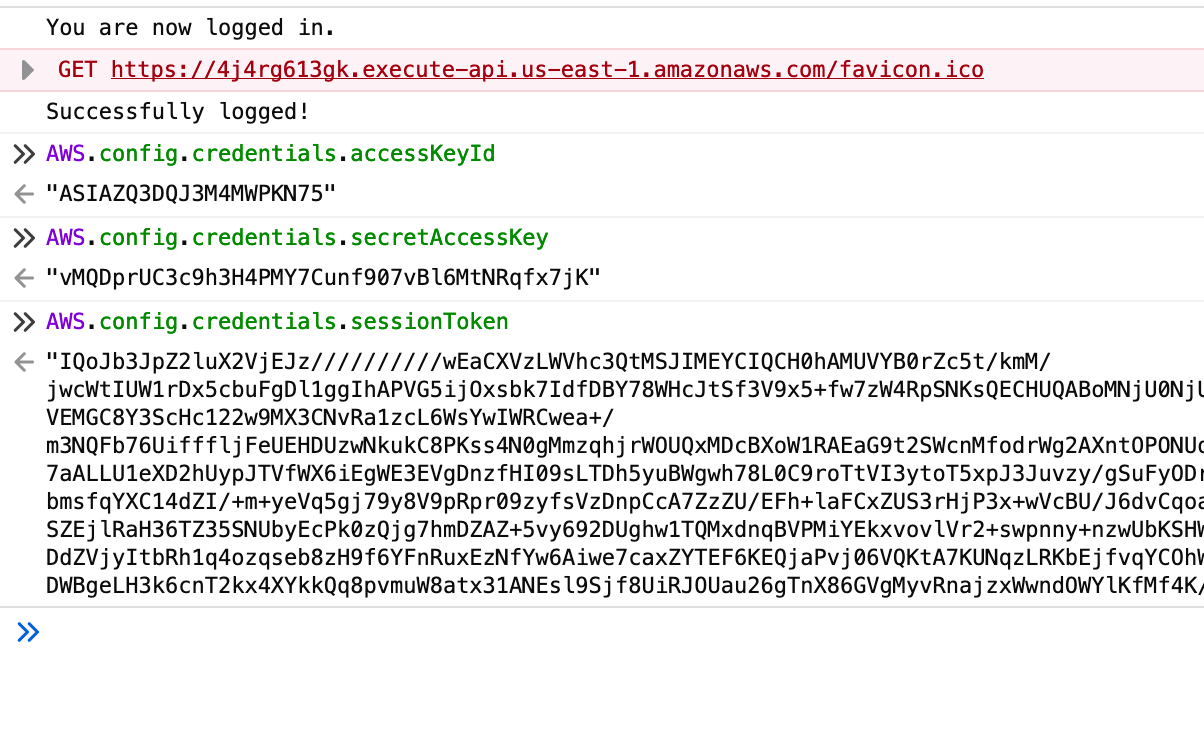
Task: Open the favicon.ico request URL link
Action: click(x=547, y=70)
